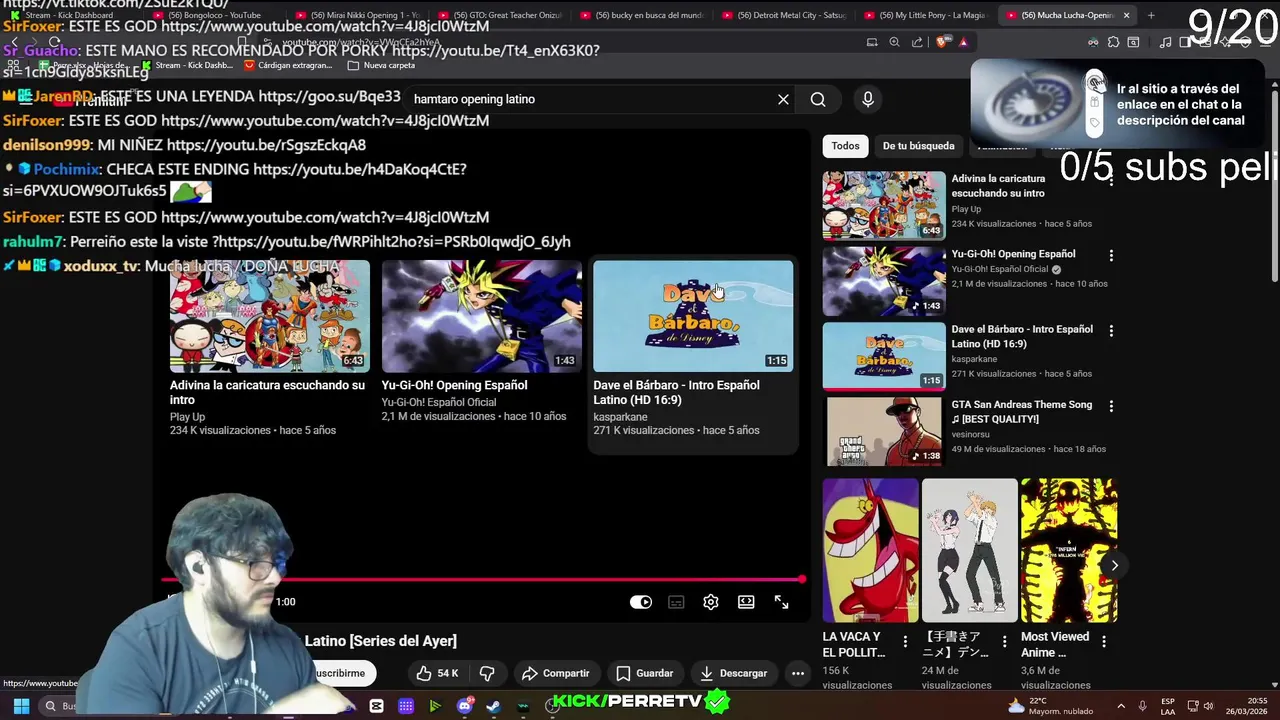The width and height of the screenshot is (1280, 720).
Task: Open GTA San Andreas Theme Song thumbnail
Action: [884, 431]
